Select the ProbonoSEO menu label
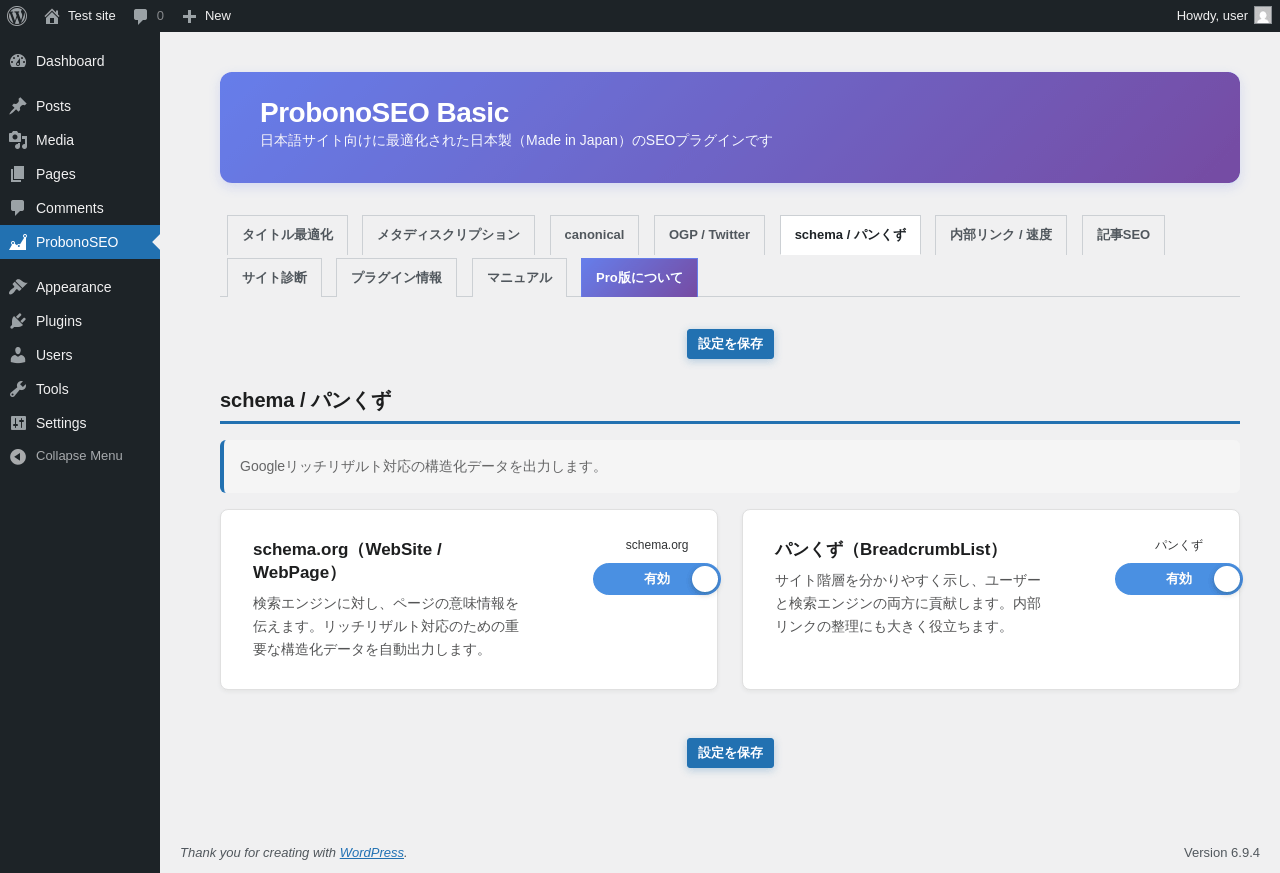Viewport: 1280px width, 873px height. coord(77,242)
